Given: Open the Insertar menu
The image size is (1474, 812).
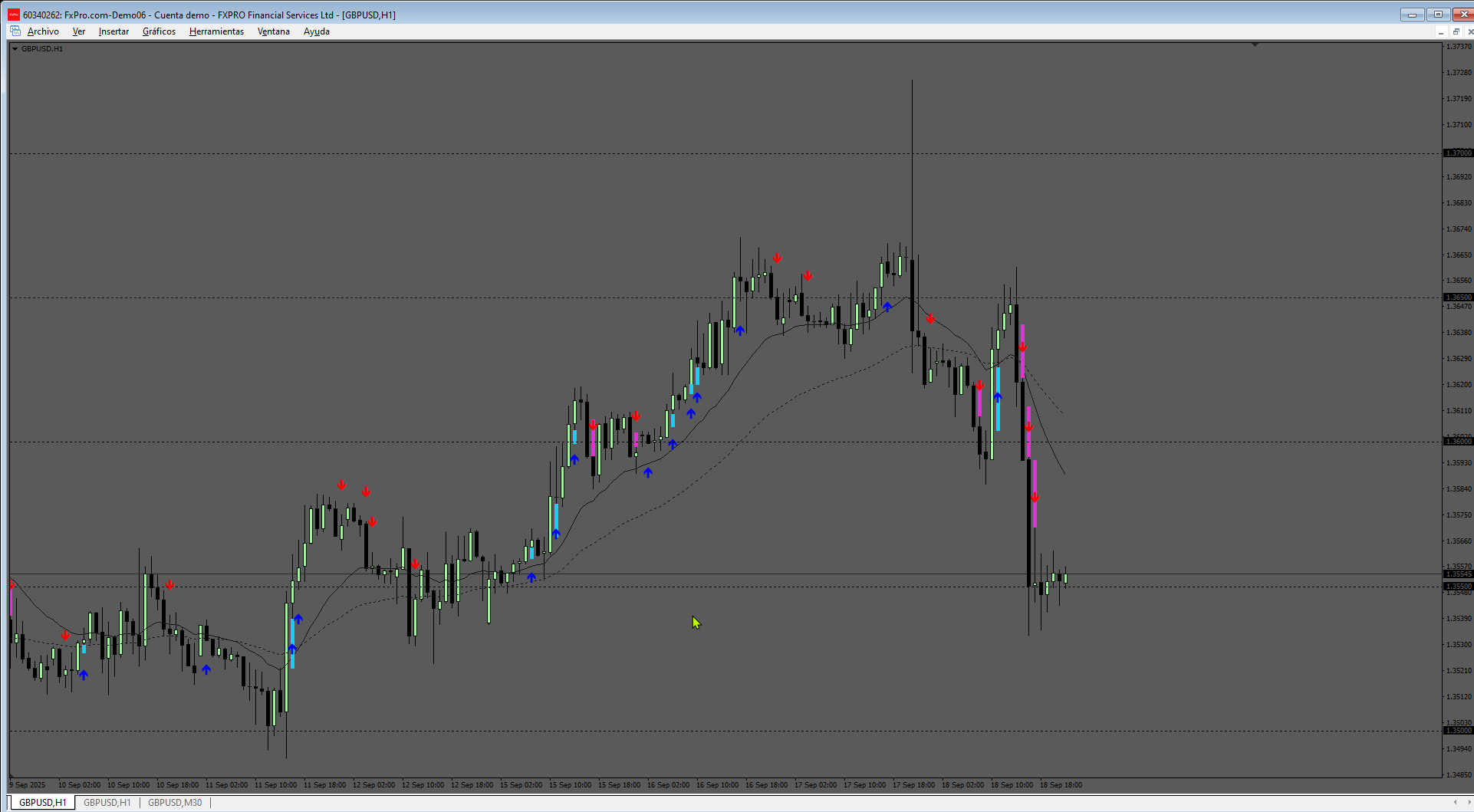Looking at the screenshot, I should pyautogui.click(x=114, y=31).
